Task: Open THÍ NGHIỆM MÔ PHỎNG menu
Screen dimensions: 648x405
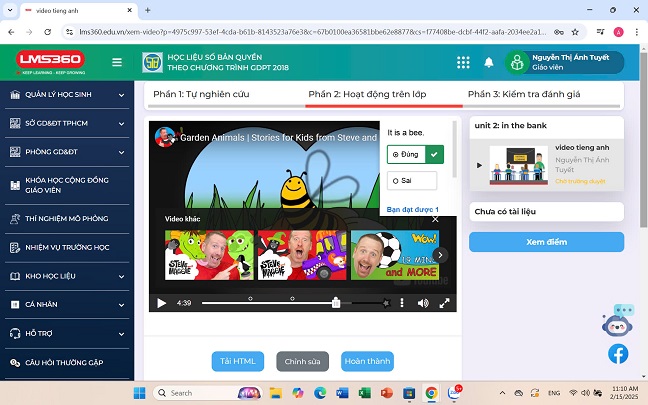Action: click(67, 219)
